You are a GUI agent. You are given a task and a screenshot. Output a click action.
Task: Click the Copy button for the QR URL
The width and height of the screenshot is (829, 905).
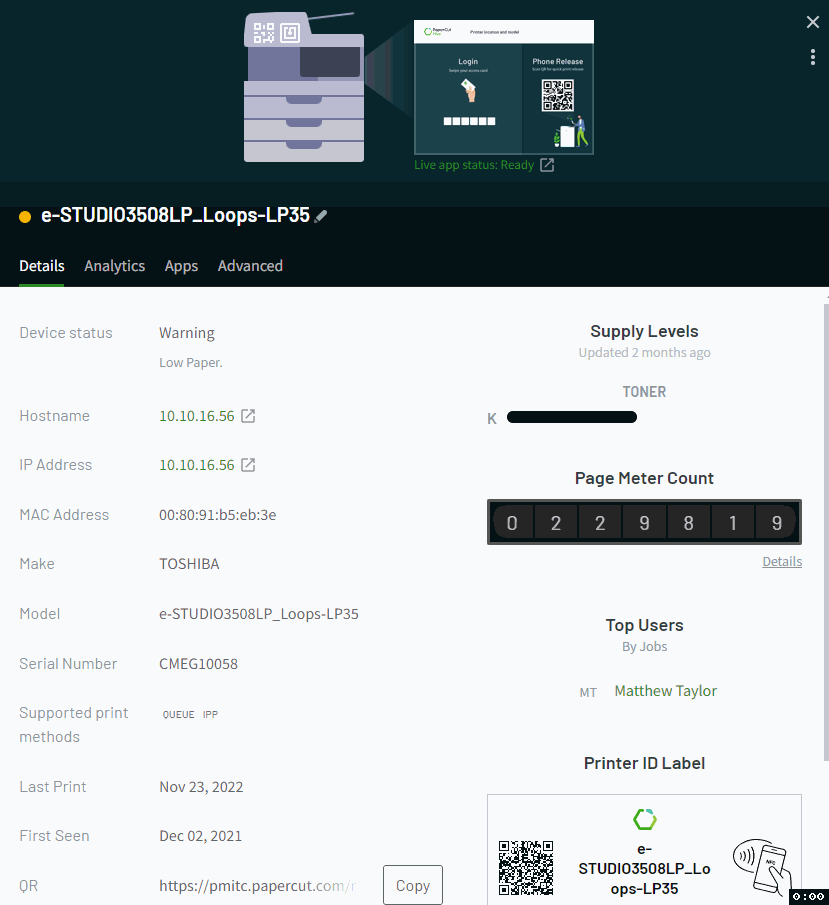412,884
